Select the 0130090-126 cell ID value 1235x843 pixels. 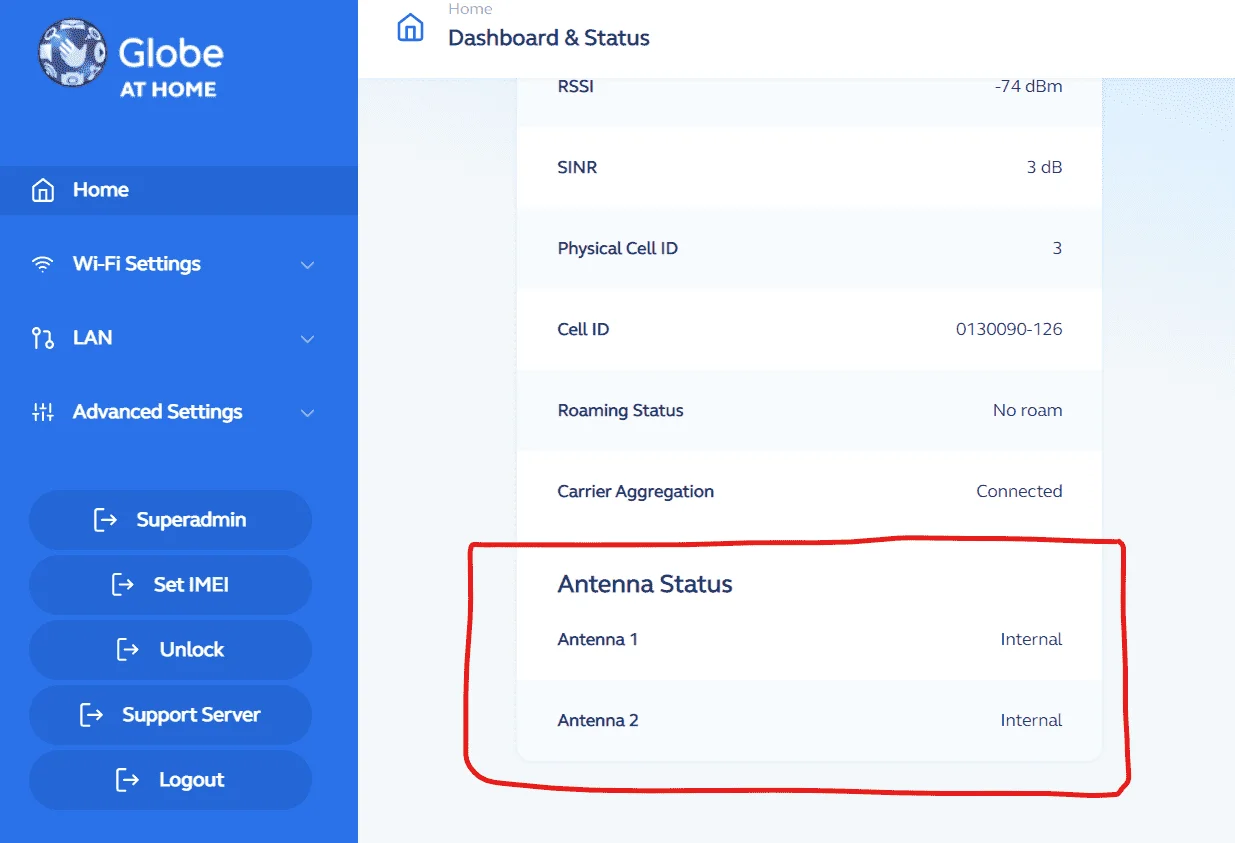(x=1009, y=329)
